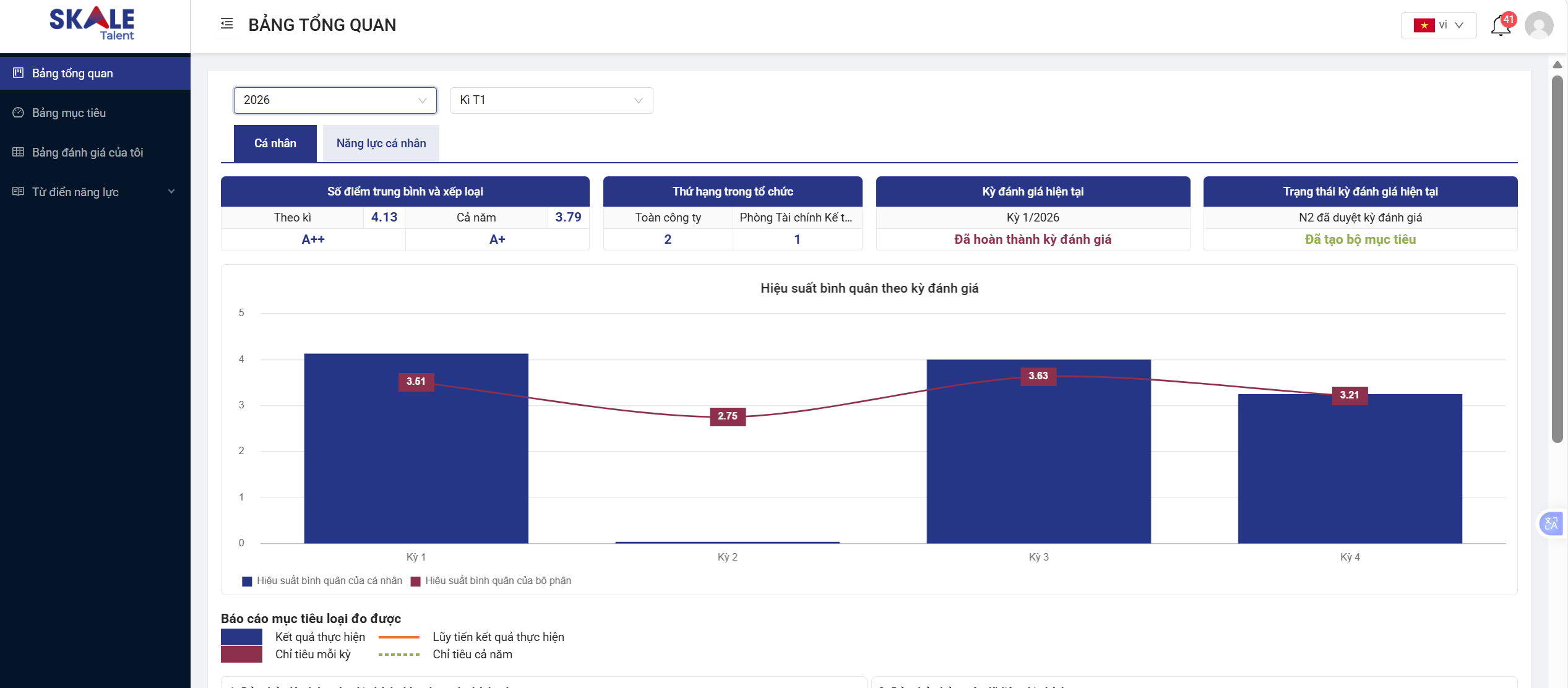Toggle legend Hiệu suất bình quân của bộ phận

(491, 581)
